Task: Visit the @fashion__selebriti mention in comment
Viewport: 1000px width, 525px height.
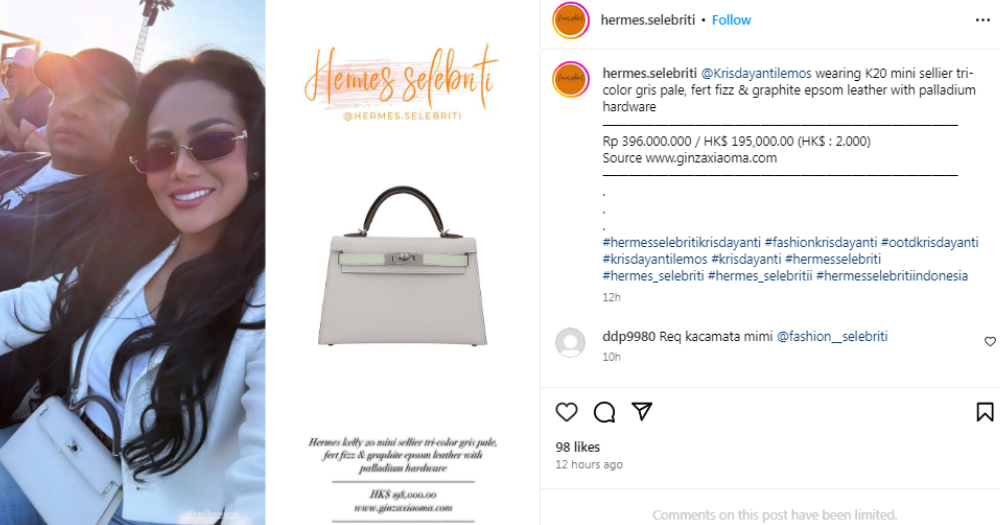Action: [x=832, y=336]
